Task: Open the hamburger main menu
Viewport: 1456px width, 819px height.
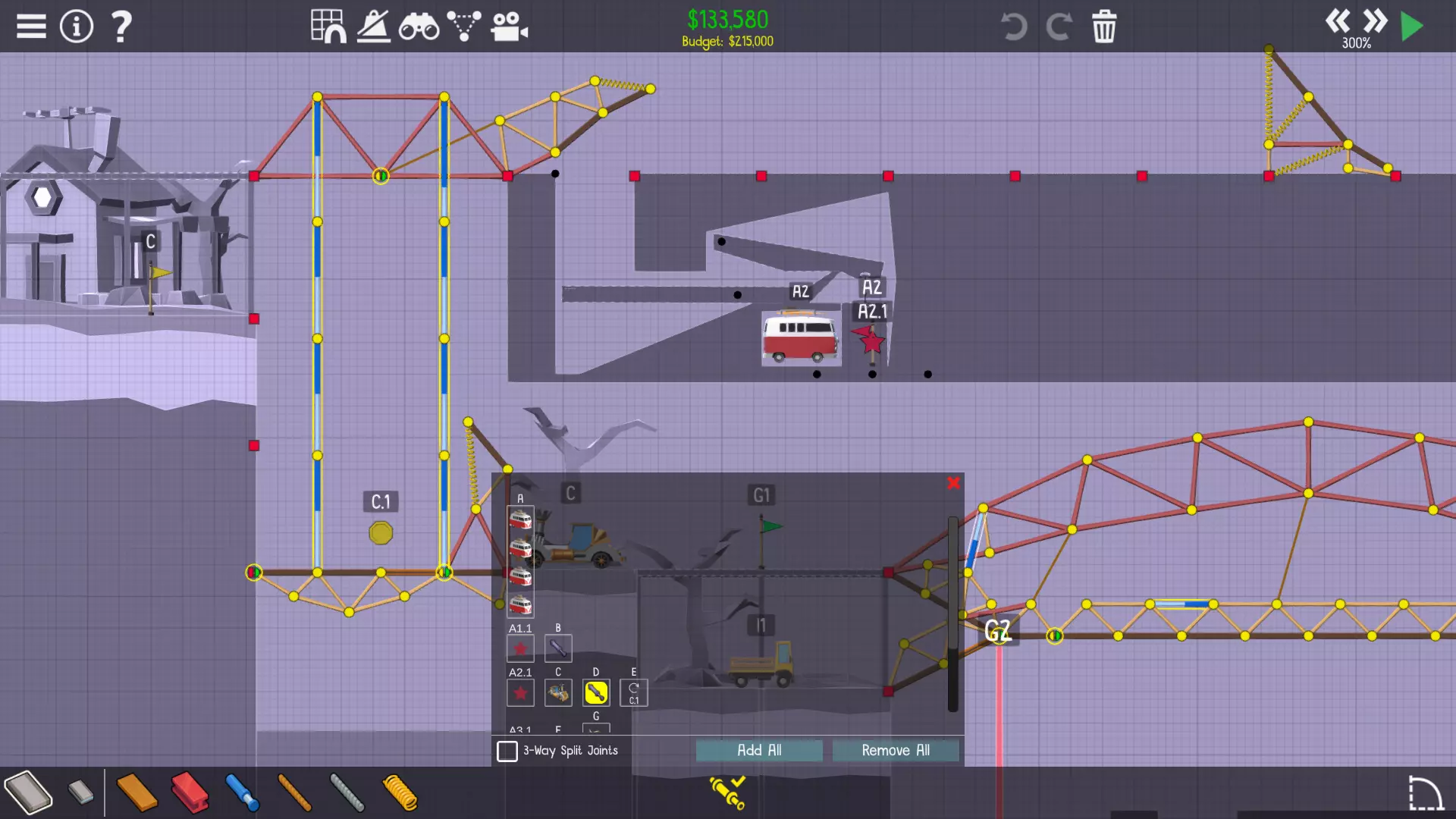Action: pyautogui.click(x=31, y=27)
